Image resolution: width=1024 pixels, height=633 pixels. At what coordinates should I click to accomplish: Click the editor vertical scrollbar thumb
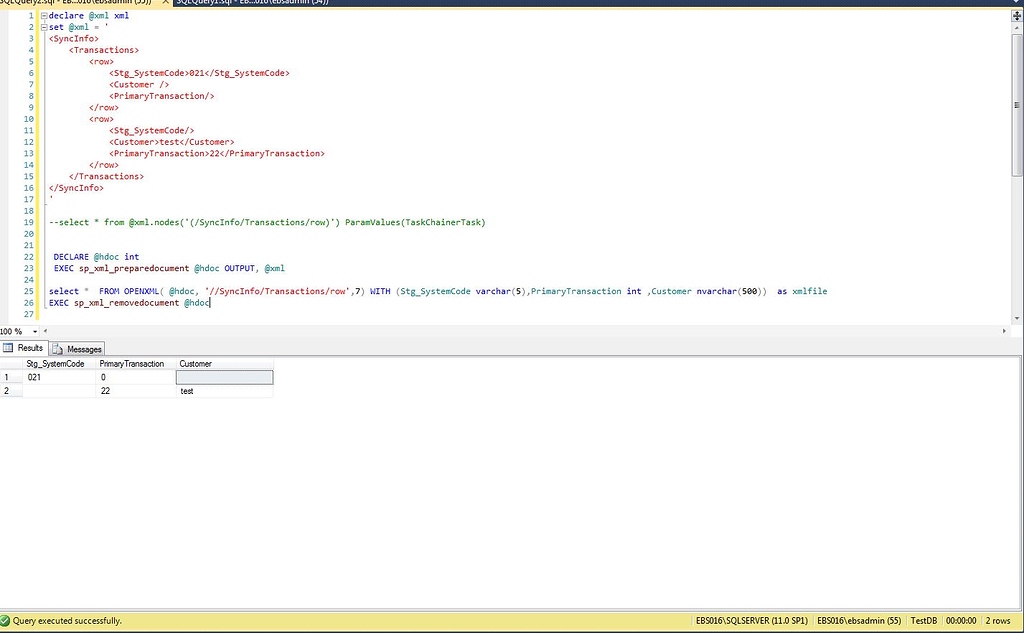pyautogui.click(x=1017, y=105)
